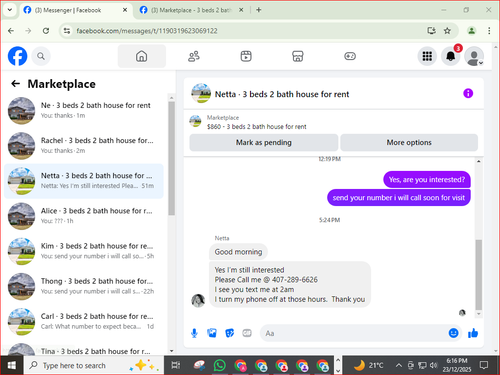500x375 pixels.
Task: Click 'Good morning' message bubble
Action: coord(238,252)
